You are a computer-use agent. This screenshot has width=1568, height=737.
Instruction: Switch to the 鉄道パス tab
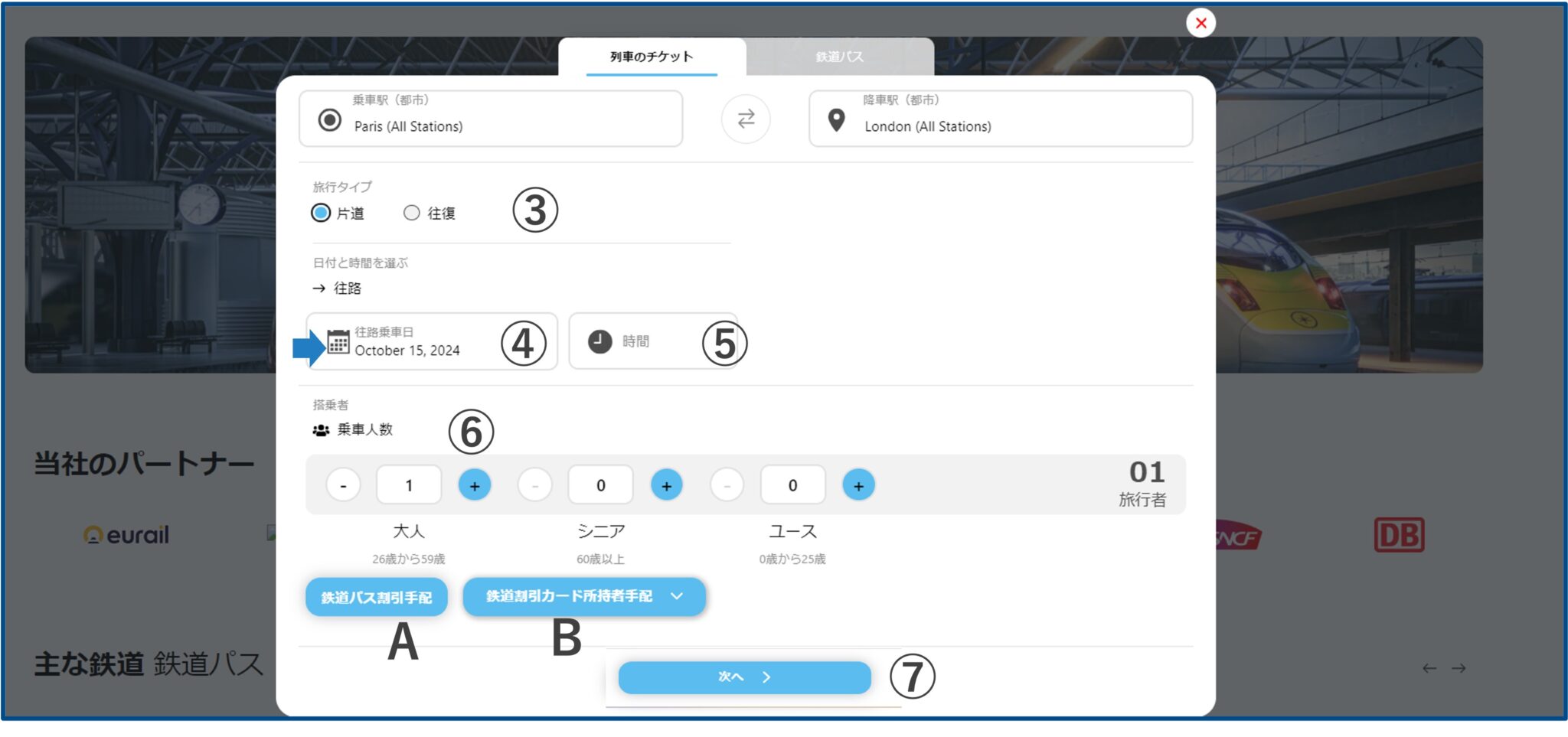pyautogui.click(x=839, y=57)
